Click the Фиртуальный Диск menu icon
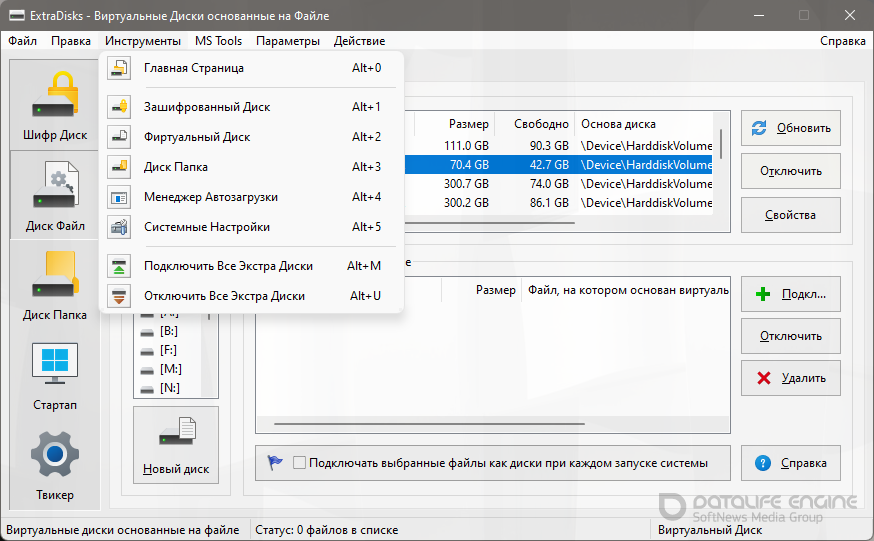The image size is (874, 541). (119, 137)
